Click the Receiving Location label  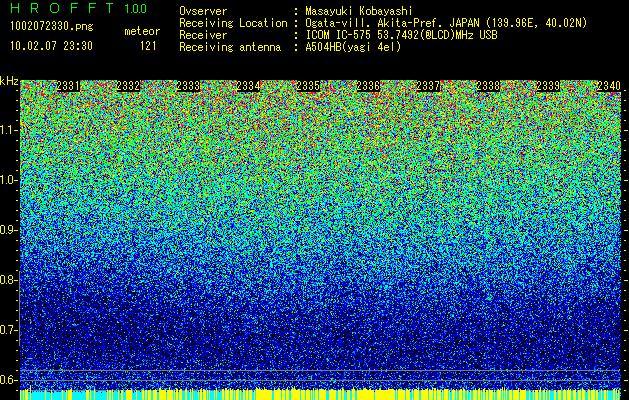tap(233, 23)
